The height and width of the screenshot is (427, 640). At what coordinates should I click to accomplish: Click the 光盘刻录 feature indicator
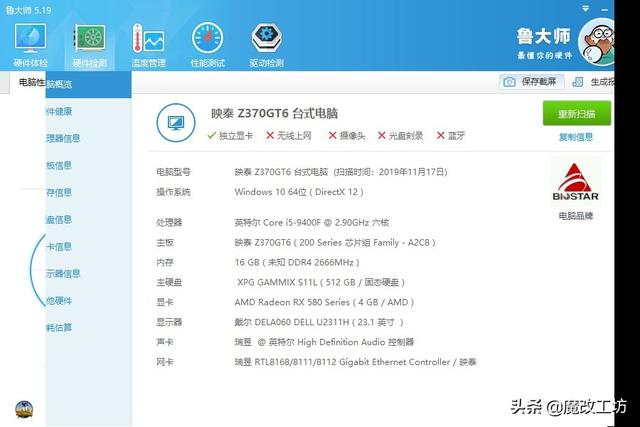400,136
